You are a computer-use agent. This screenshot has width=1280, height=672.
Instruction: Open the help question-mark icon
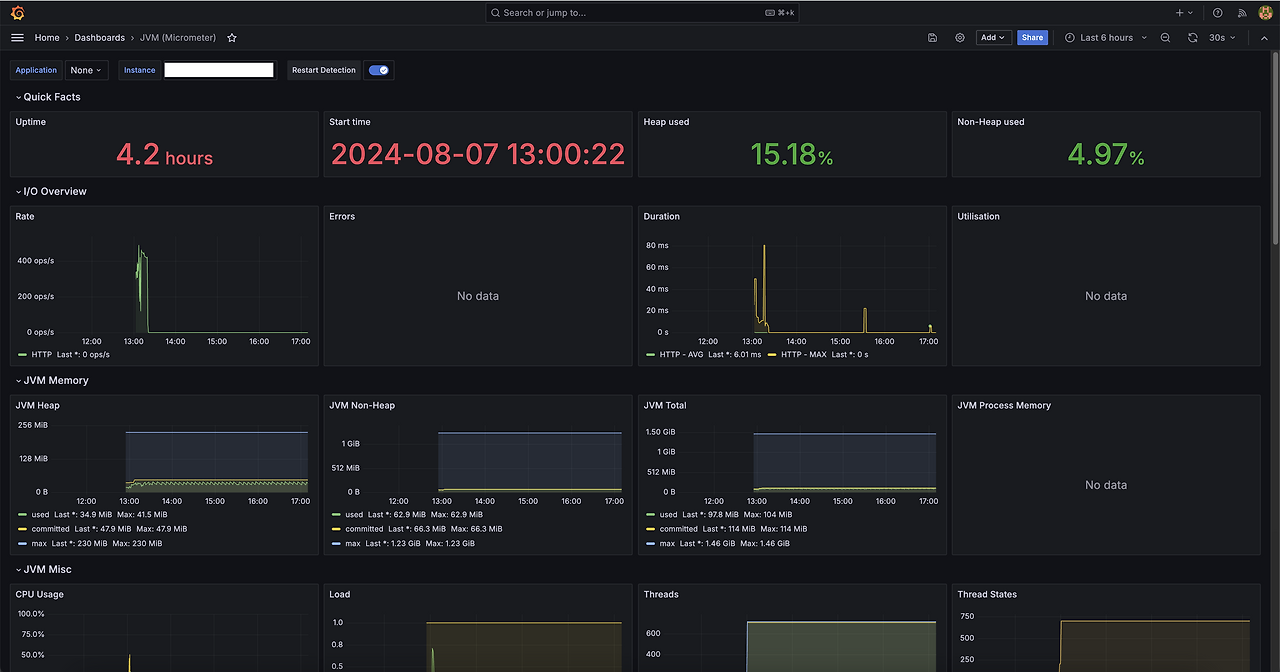pyautogui.click(x=1217, y=13)
